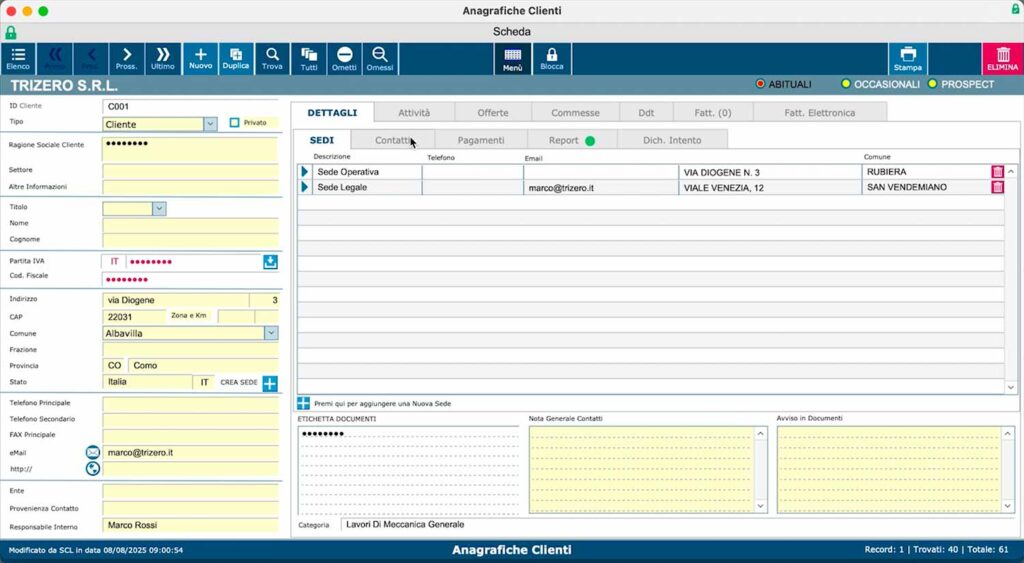Switch to the Ddt tab

point(646,112)
